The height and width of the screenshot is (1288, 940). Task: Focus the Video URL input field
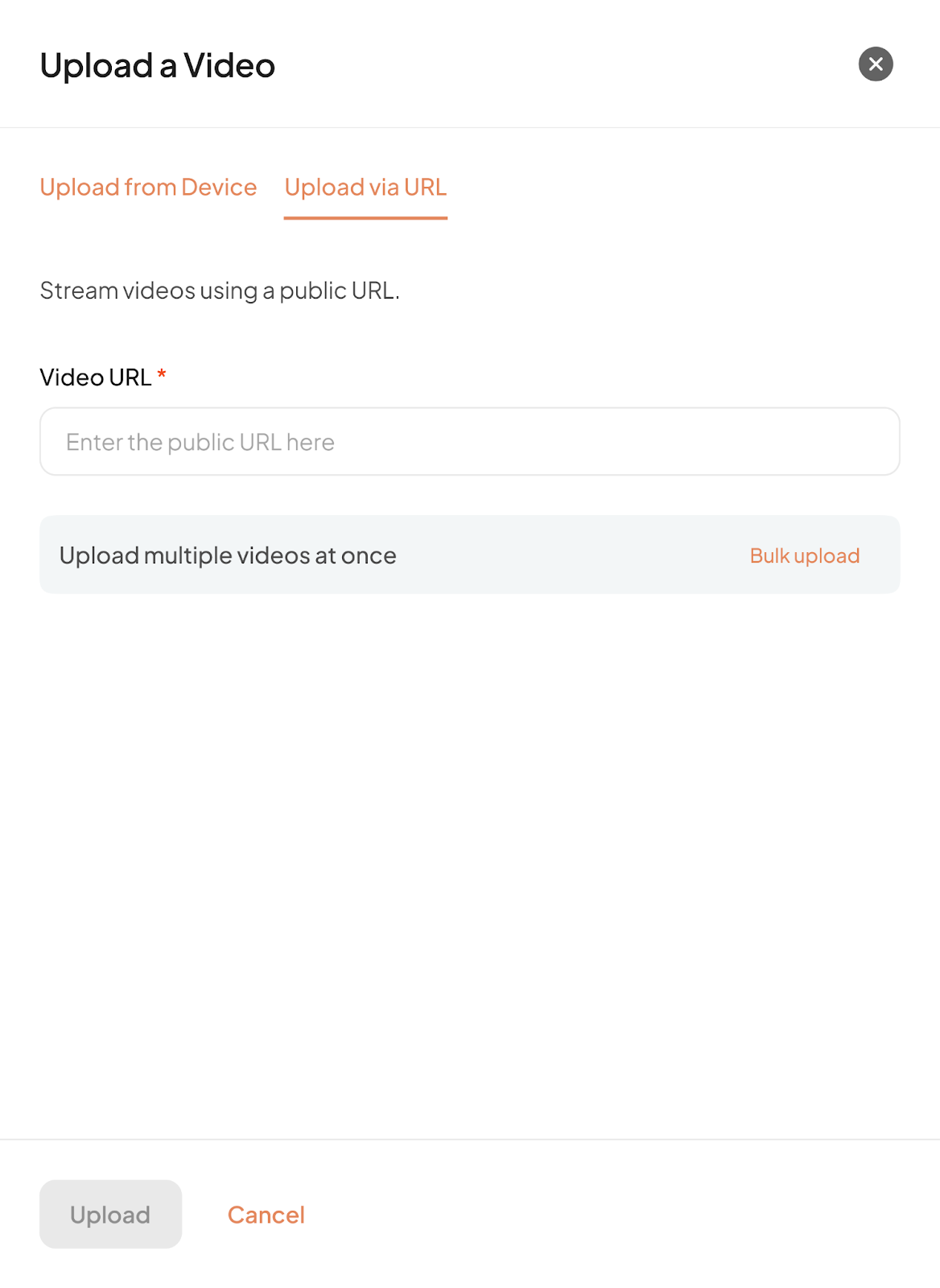point(470,441)
